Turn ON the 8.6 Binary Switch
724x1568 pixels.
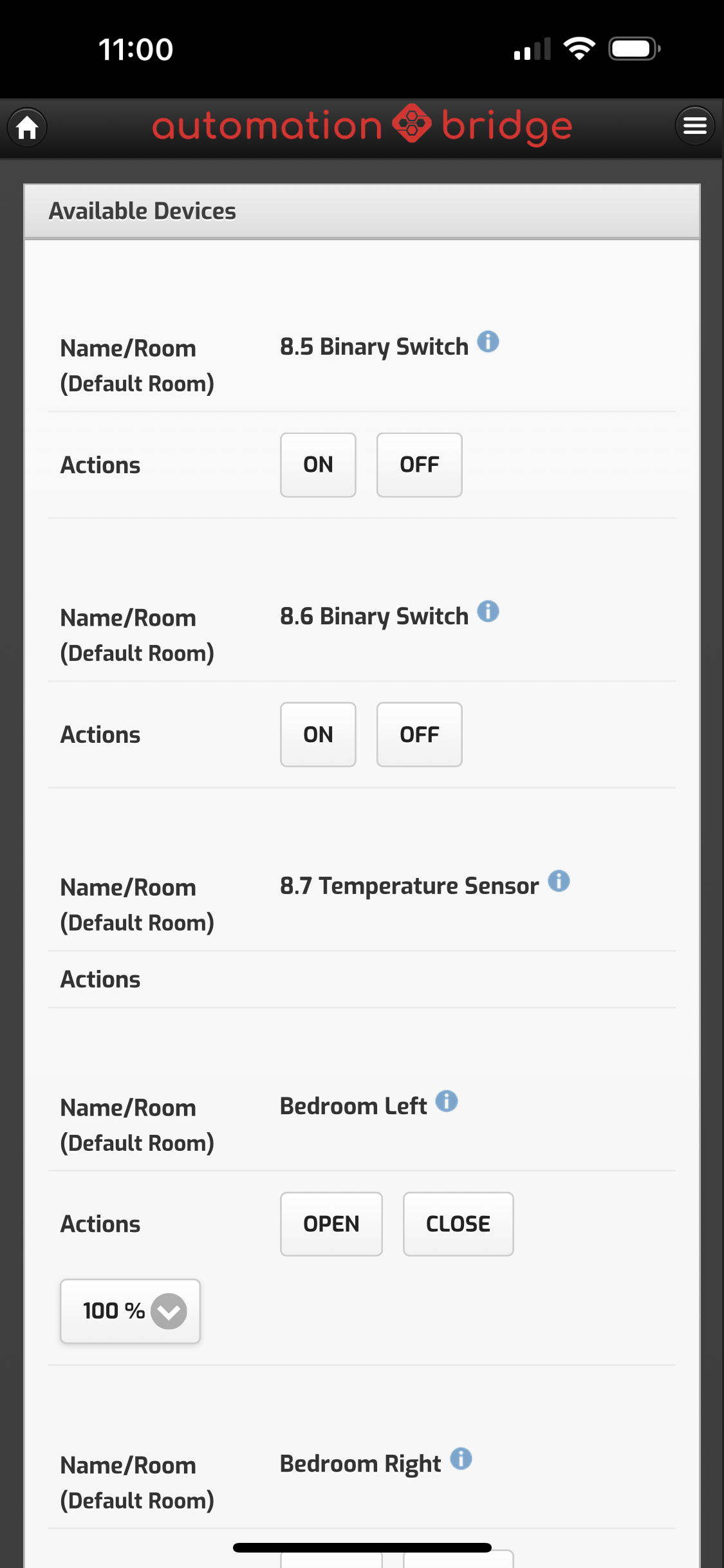tap(318, 734)
